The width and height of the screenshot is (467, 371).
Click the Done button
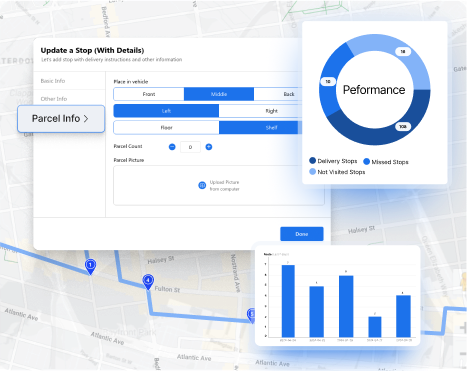tap(302, 234)
